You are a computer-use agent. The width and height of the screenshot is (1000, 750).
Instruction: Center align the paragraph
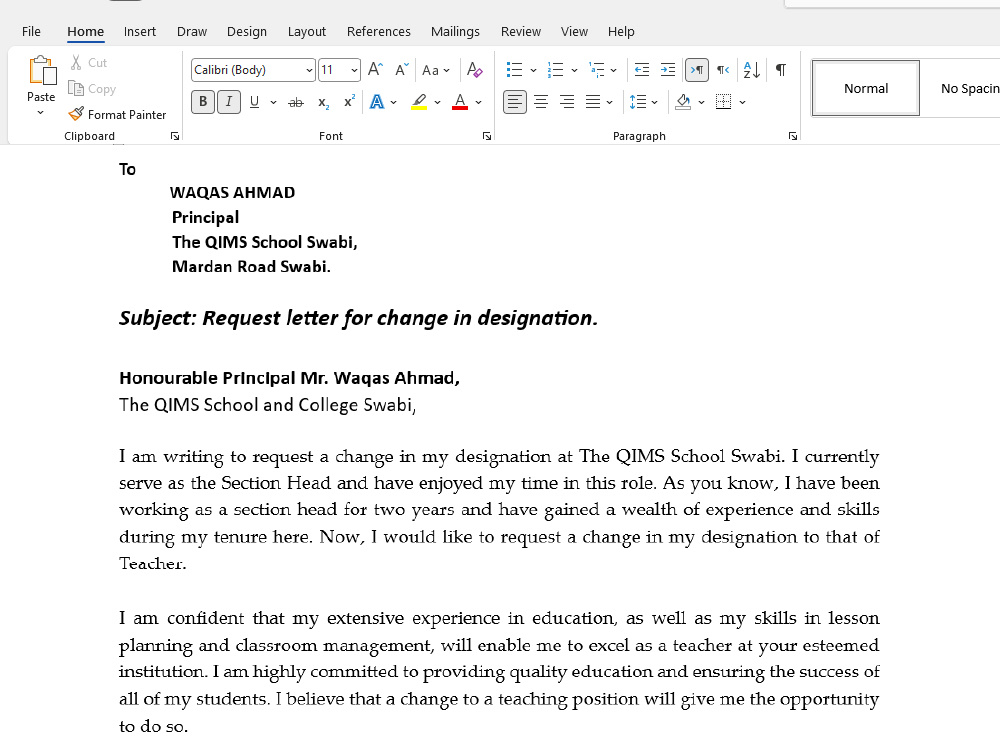tap(541, 101)
